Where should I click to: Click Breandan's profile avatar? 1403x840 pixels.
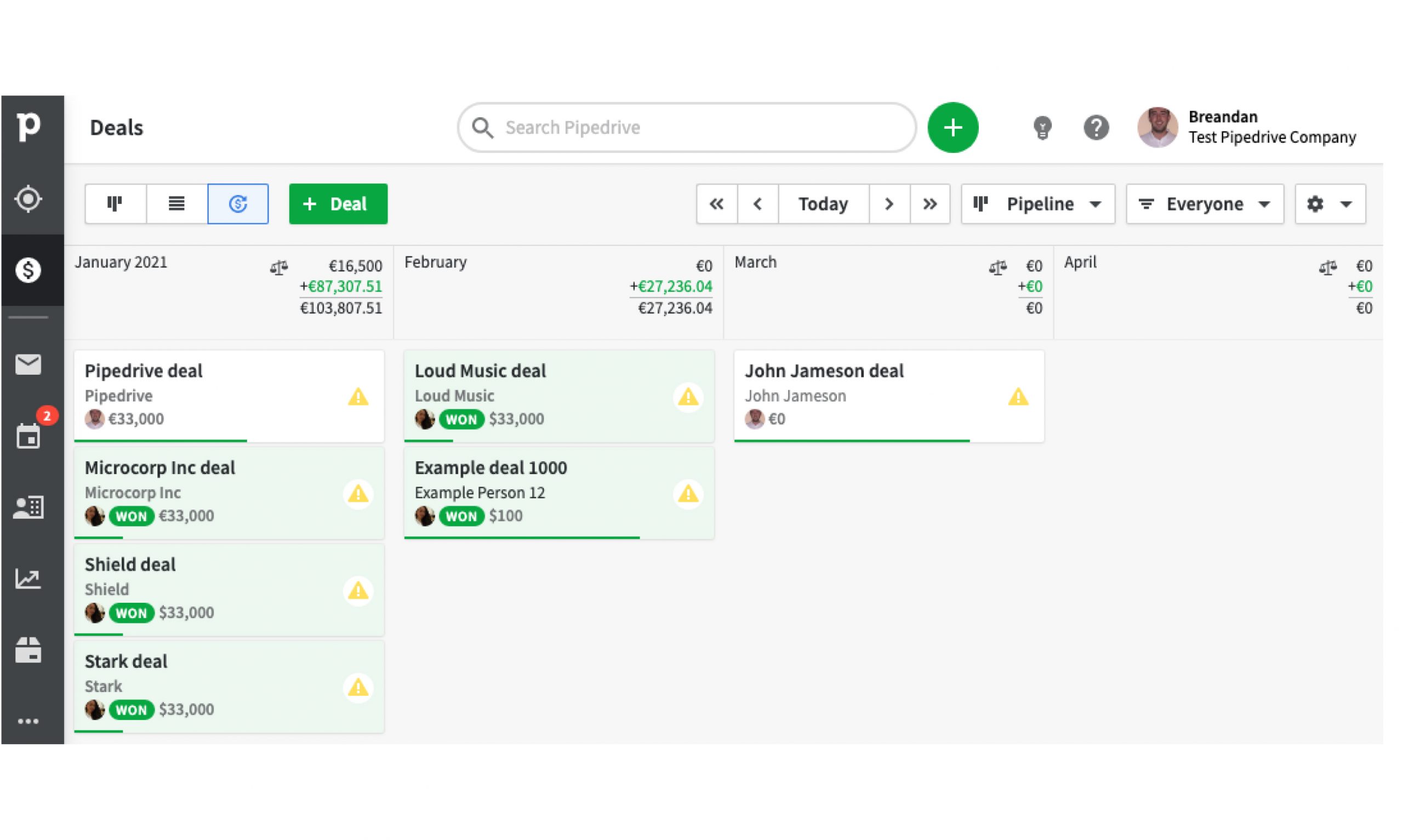[x=1157, y=127]
